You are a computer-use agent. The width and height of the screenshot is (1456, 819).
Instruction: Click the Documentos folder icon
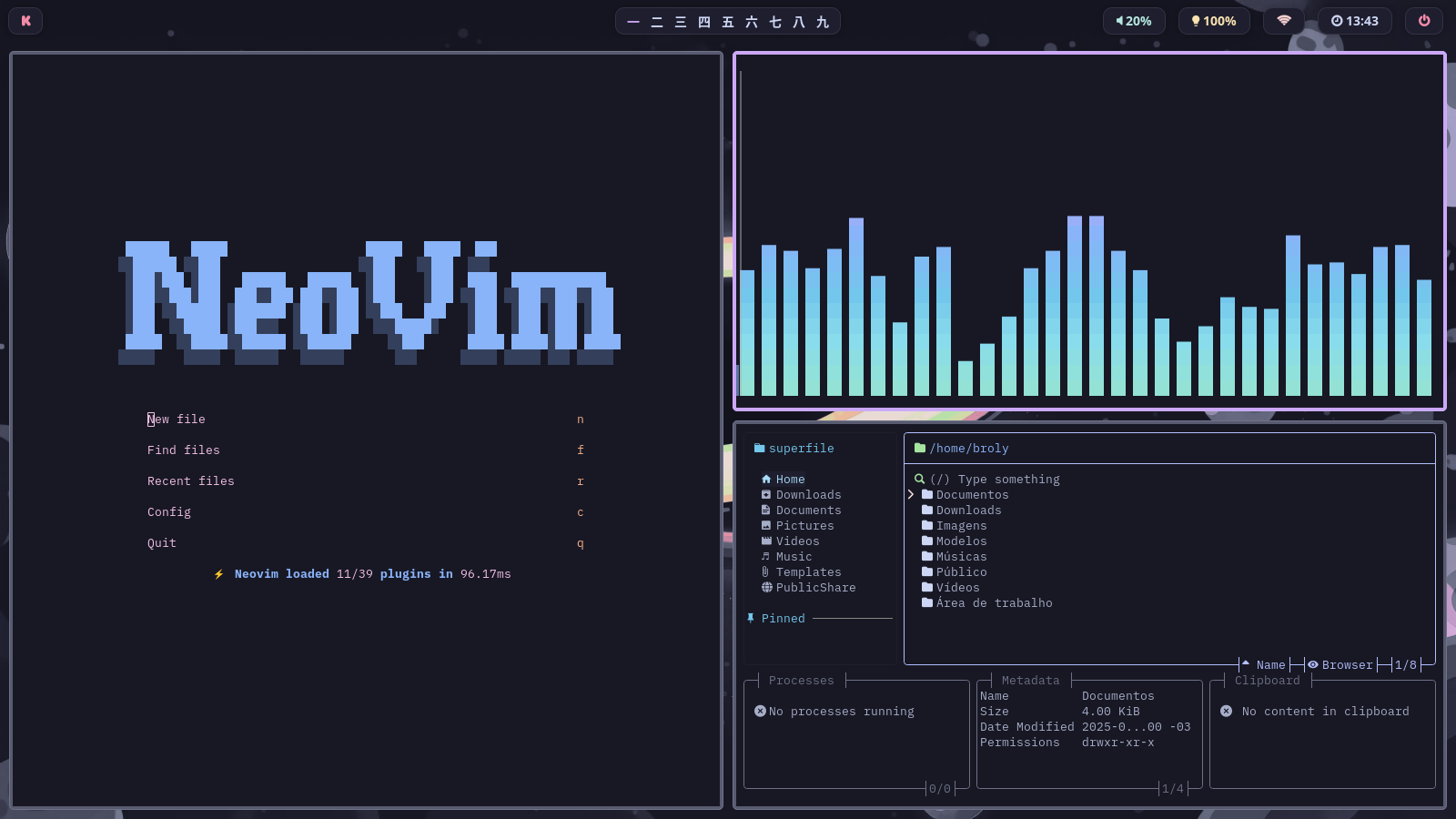tap(927, 495)
